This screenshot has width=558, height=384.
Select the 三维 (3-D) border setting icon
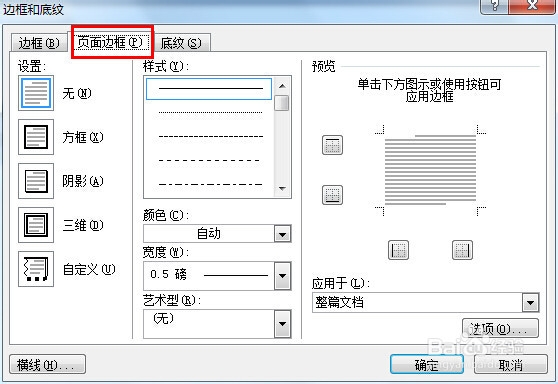[36, 225]
